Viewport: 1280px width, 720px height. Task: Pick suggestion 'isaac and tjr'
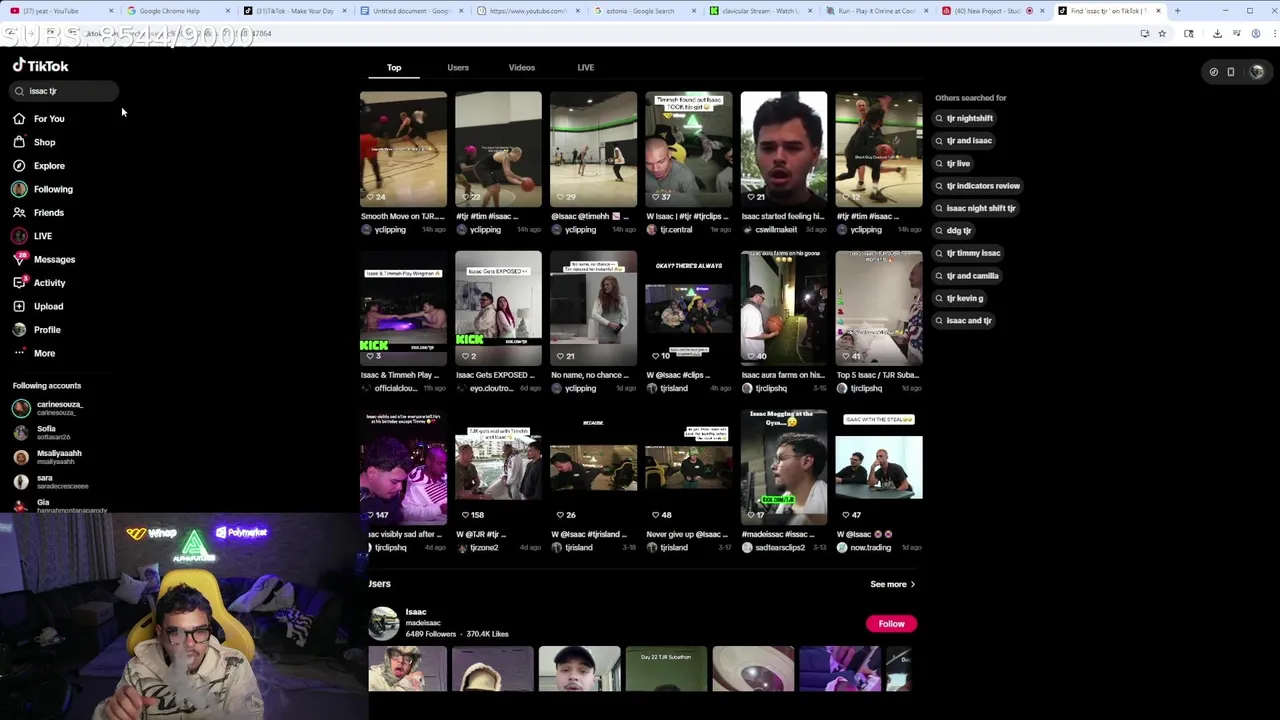coord(964,321)
